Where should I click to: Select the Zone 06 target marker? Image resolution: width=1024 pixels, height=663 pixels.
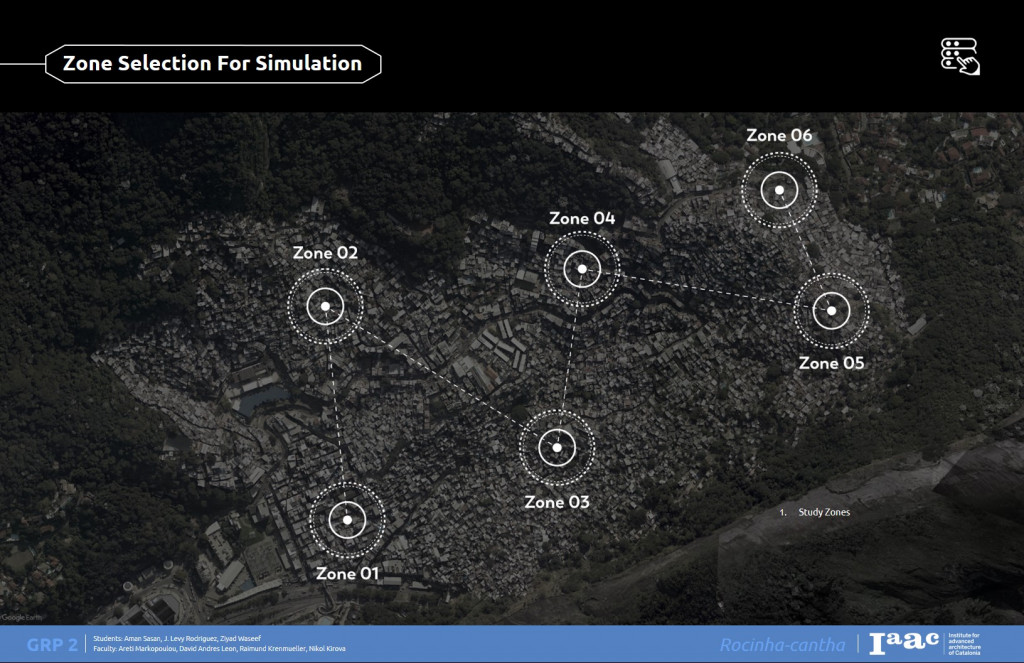[x=778, y=189]
